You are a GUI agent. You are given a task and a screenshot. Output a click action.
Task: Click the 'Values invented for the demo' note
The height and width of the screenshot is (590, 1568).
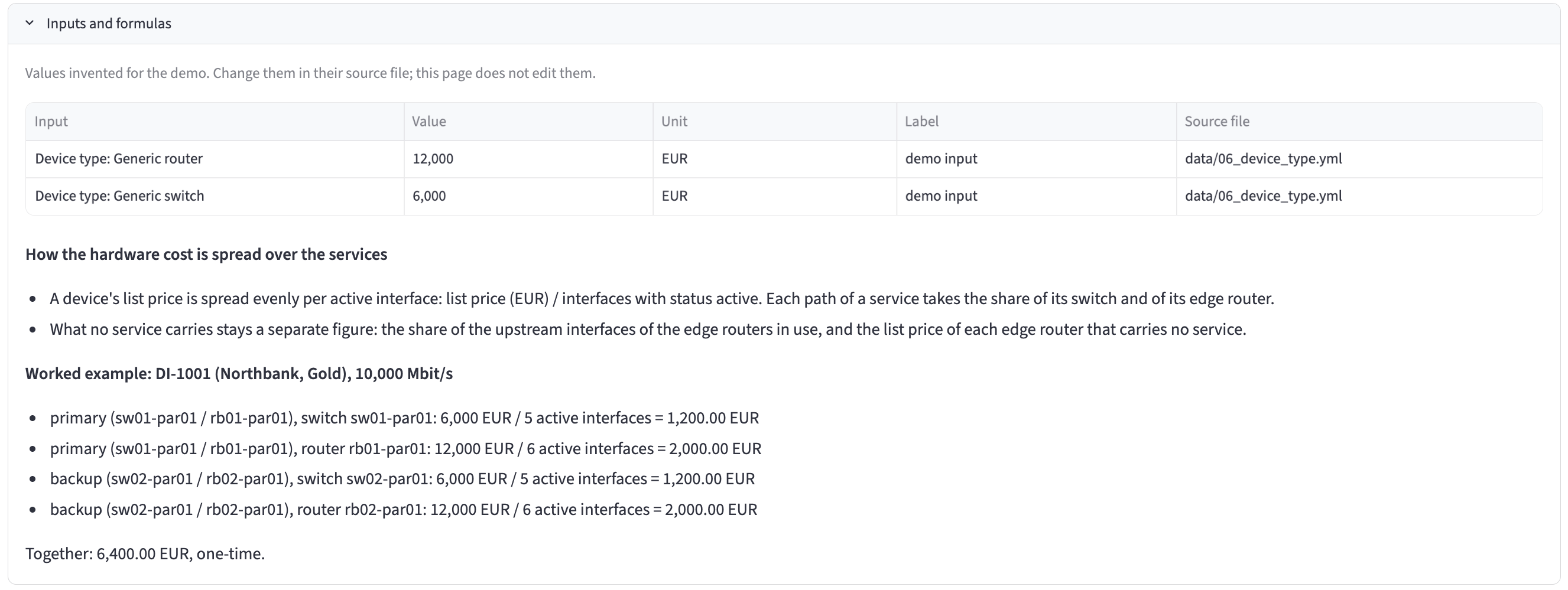pos(310,73)
